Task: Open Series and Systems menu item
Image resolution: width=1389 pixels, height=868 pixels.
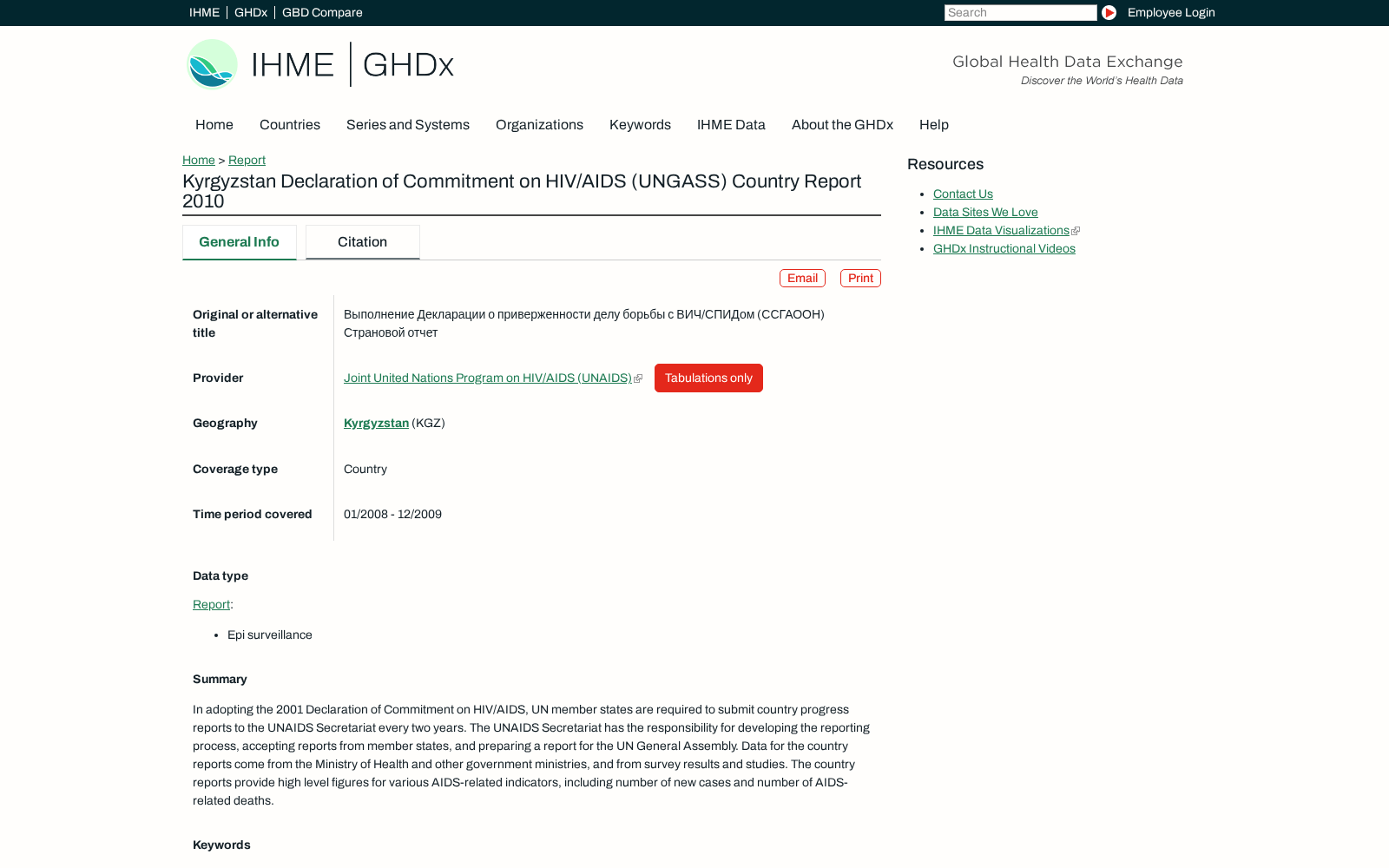Action: point(408,125)
